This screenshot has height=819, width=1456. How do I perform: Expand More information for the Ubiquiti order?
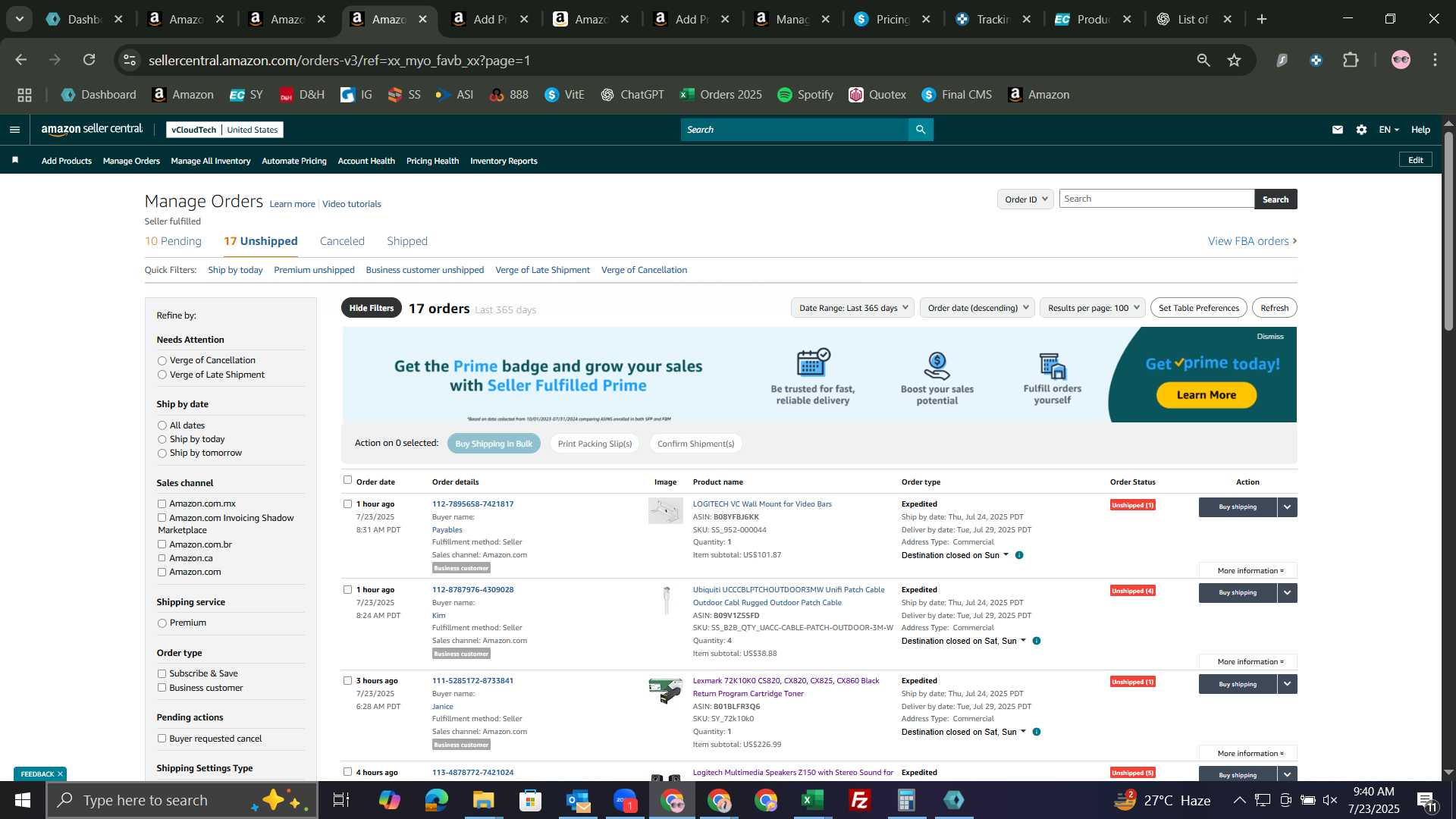[x=1248, y=662]
